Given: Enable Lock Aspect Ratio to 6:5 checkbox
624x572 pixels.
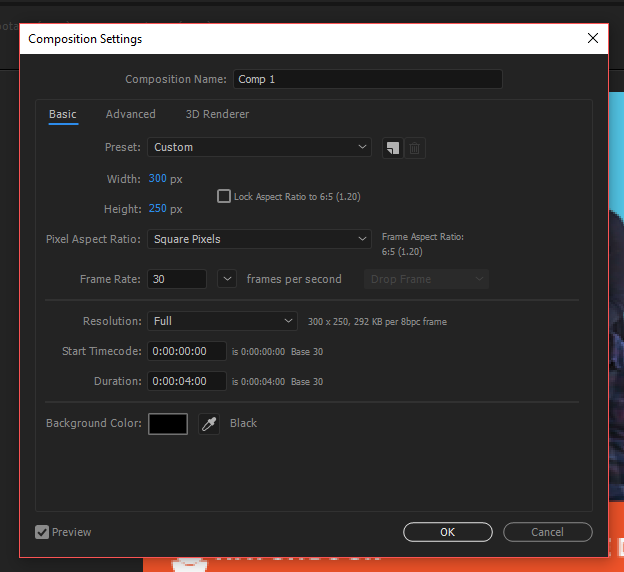Looking at the screenshot, I should point(224,196).
